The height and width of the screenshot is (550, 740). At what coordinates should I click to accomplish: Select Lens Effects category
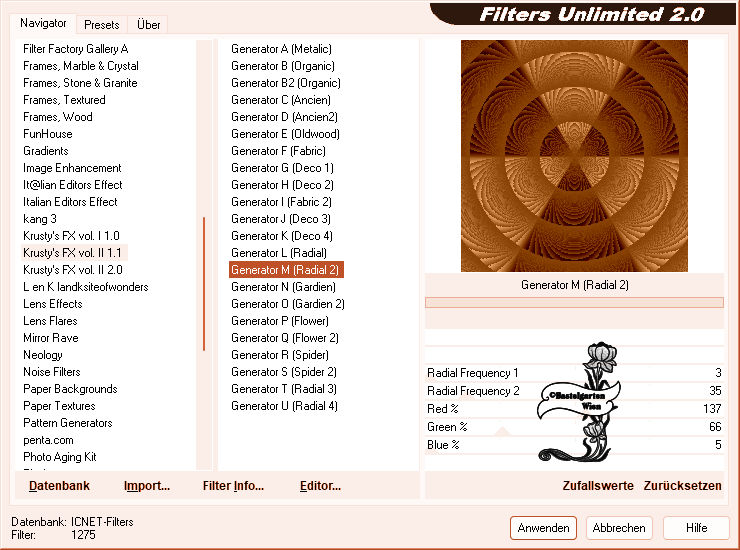53,304
